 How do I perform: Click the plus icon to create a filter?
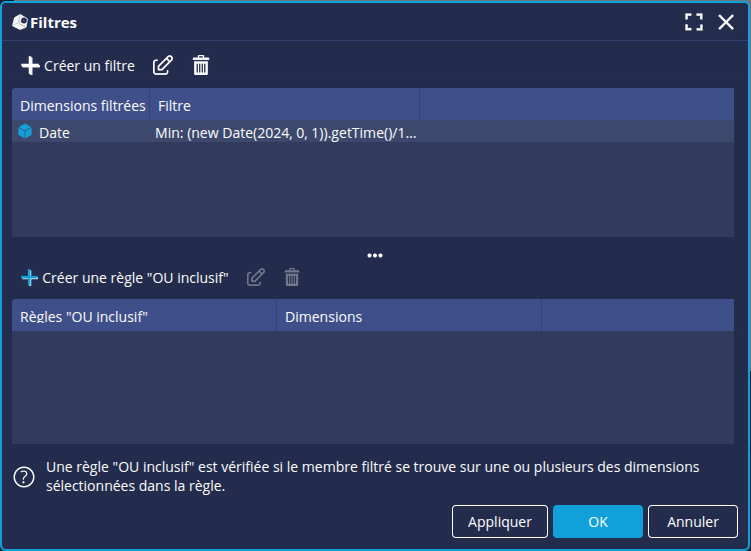coord(31,66)
